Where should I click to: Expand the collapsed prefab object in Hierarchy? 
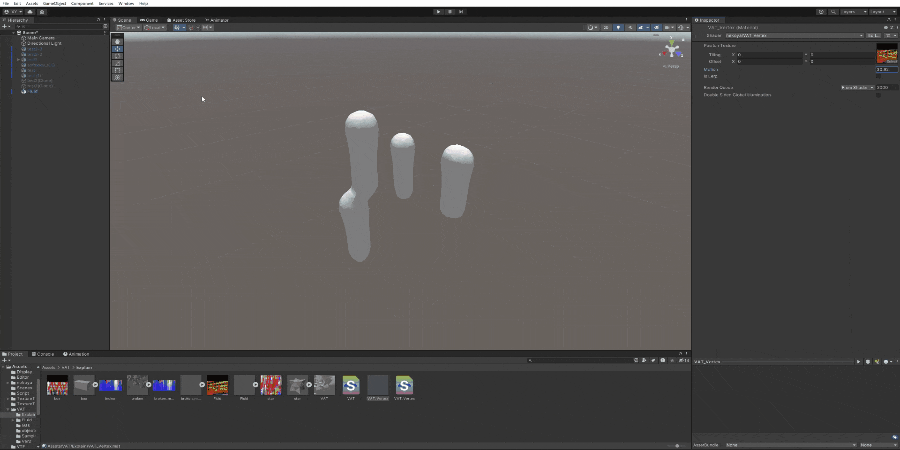18,60
